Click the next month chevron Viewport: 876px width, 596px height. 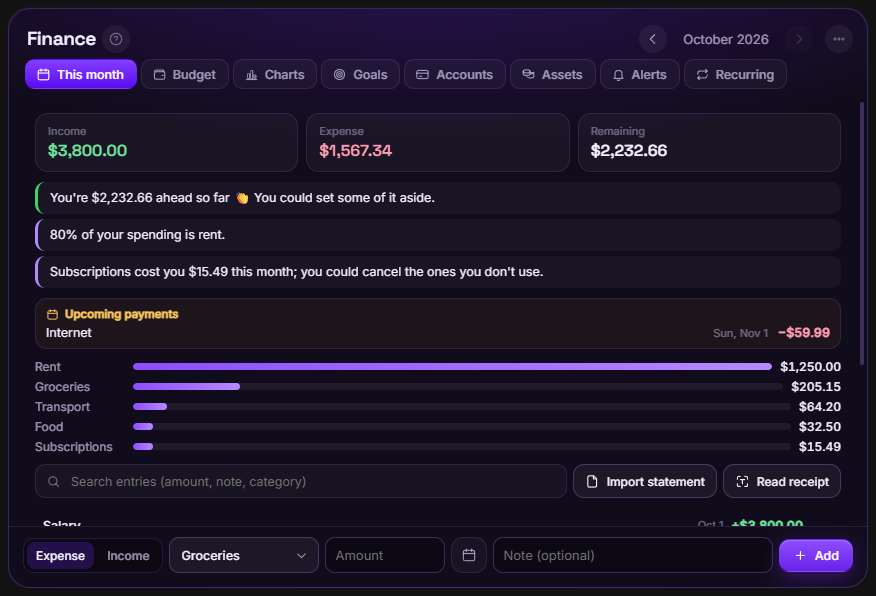798,39
